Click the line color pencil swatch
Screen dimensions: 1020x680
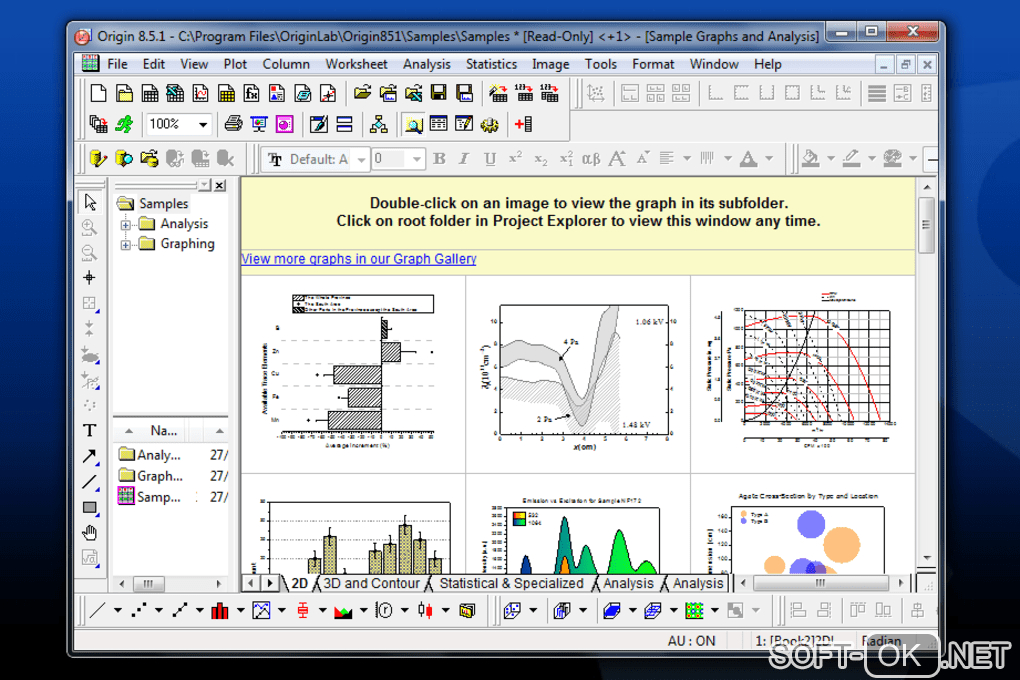click(852, 159)
